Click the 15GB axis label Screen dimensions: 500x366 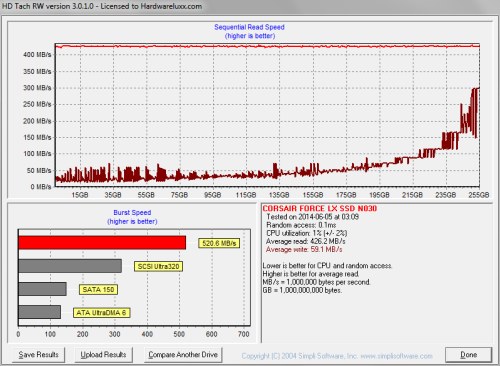pyautogui.click(x=80, y=195)
